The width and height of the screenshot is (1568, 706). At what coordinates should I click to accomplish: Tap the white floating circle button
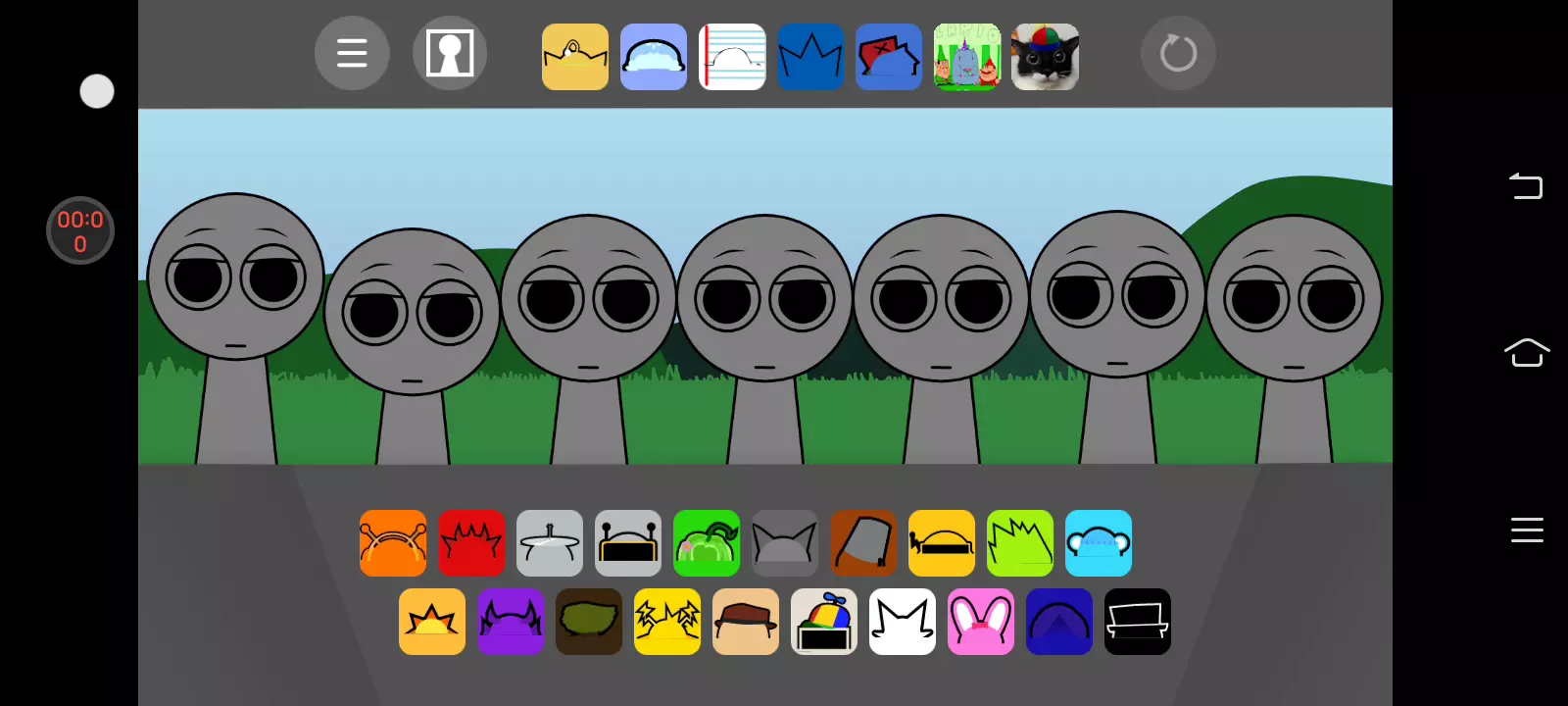tap(97, 91)
